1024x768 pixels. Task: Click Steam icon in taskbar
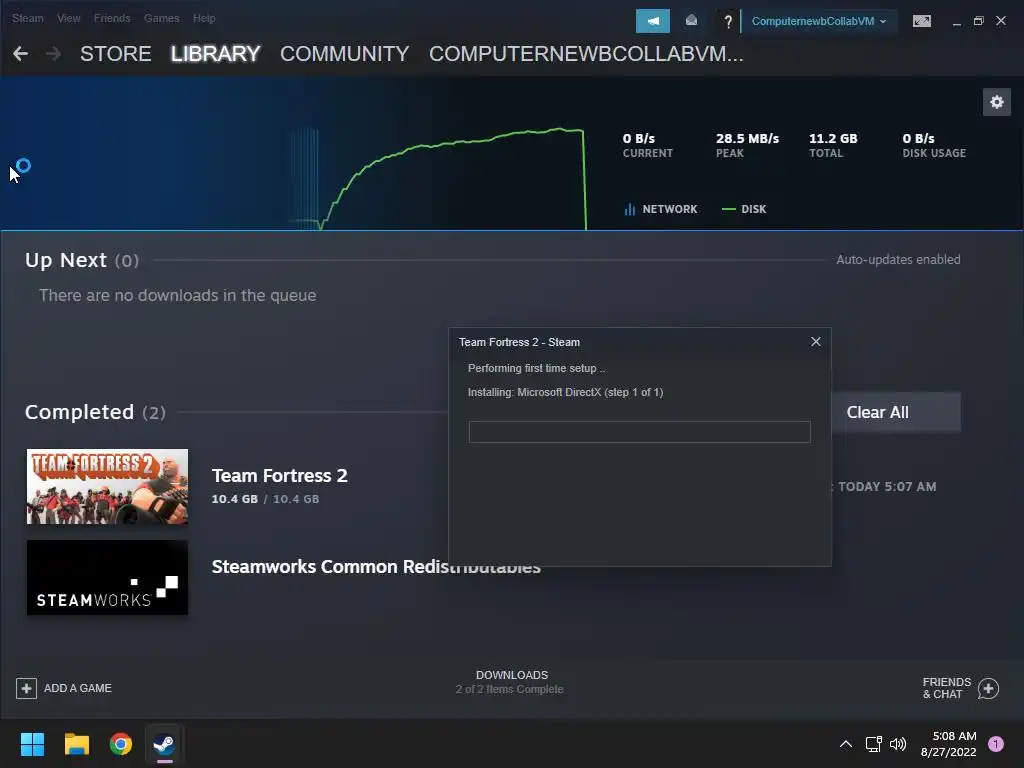pyautogui.click(x=164, y=744)
